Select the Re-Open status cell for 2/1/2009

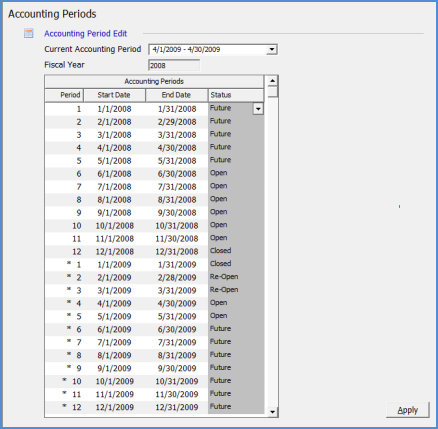[236, 277]
